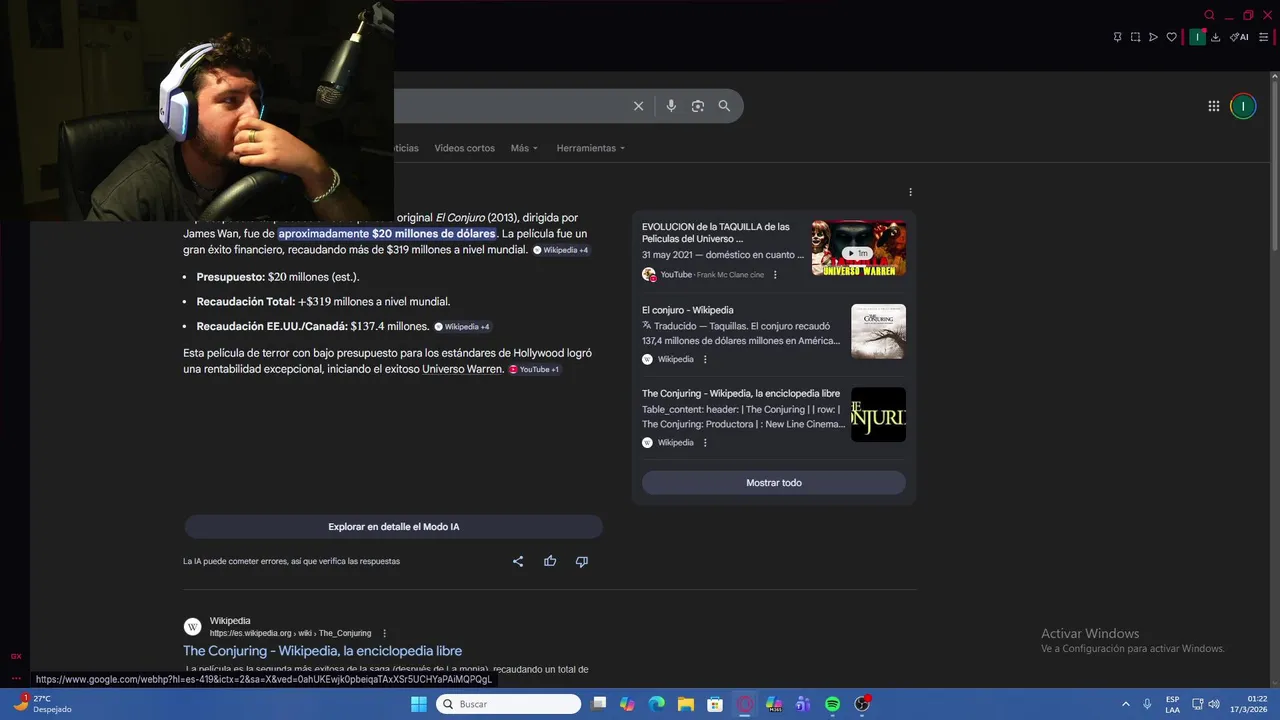
Task: Open Microsoft Edge from the taskbar
Action: click(x=657, y=704)
